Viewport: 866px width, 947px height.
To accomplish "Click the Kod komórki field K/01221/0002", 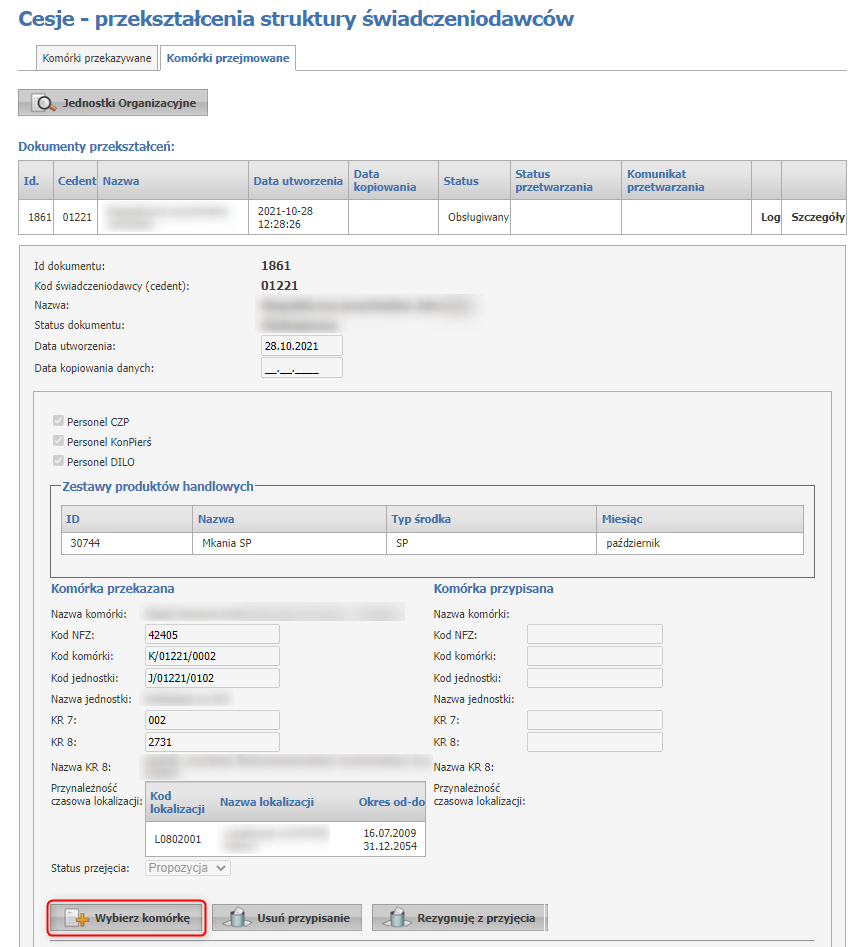I will click(x=212, y=656).
